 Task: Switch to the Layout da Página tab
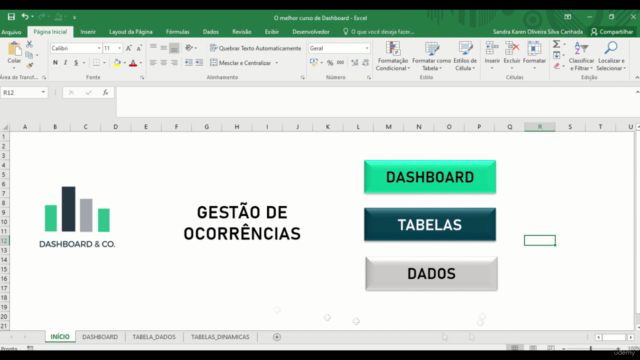click(x=131, y=32)
